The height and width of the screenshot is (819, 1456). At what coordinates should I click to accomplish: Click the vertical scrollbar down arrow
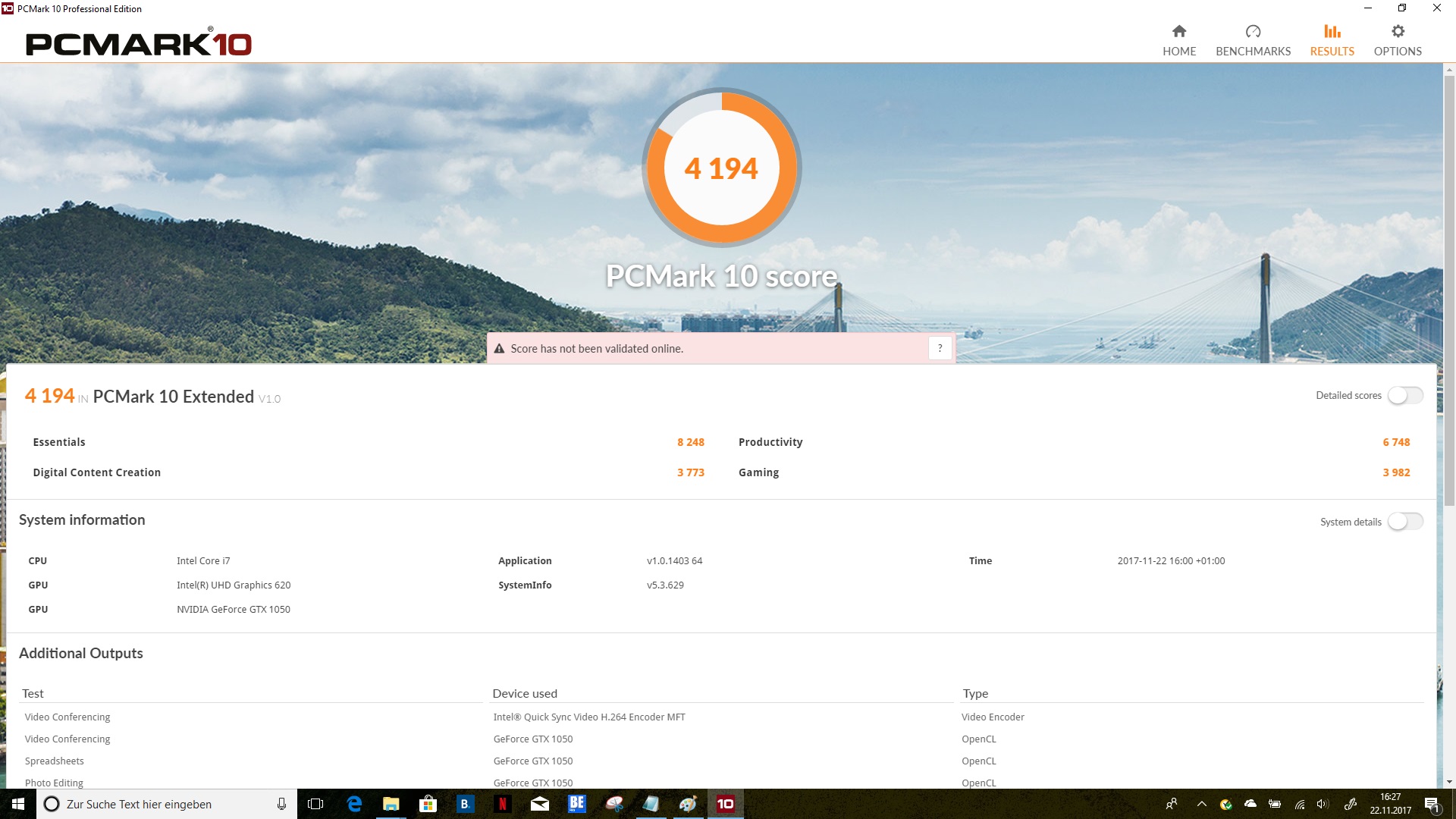[x=1449, y=782]
